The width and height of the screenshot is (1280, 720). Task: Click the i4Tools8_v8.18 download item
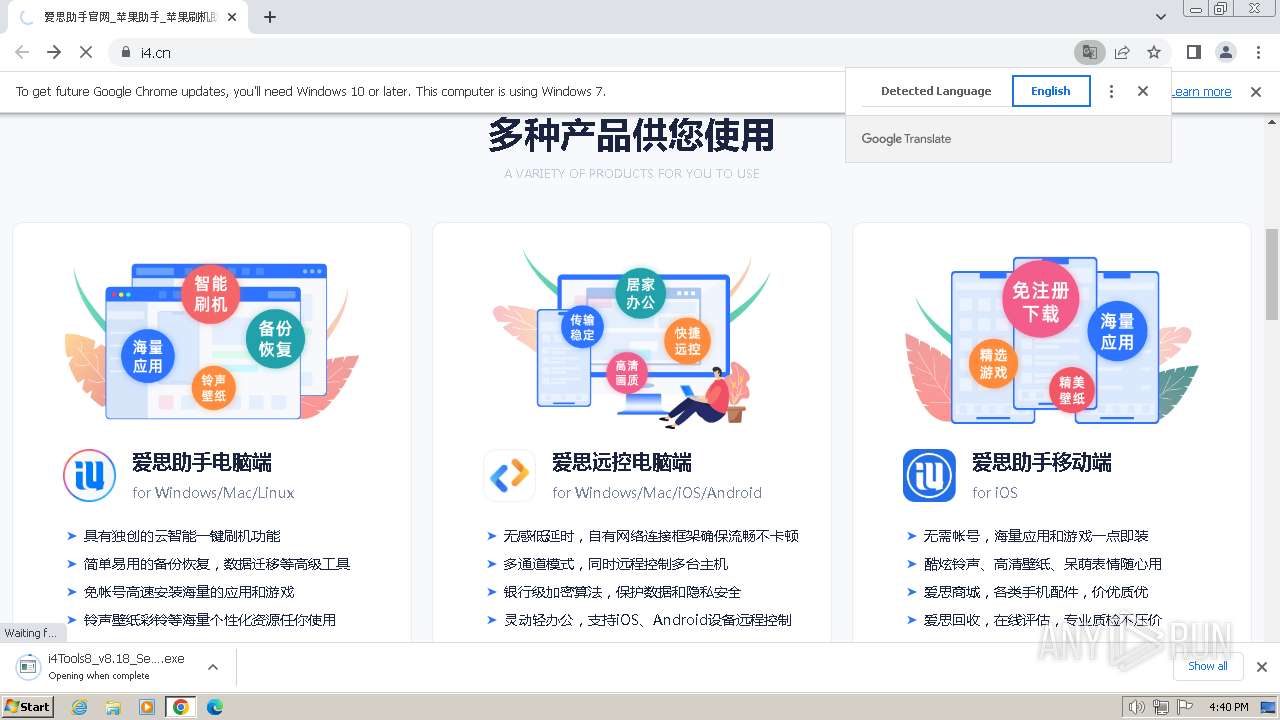(x=116, y=667)
